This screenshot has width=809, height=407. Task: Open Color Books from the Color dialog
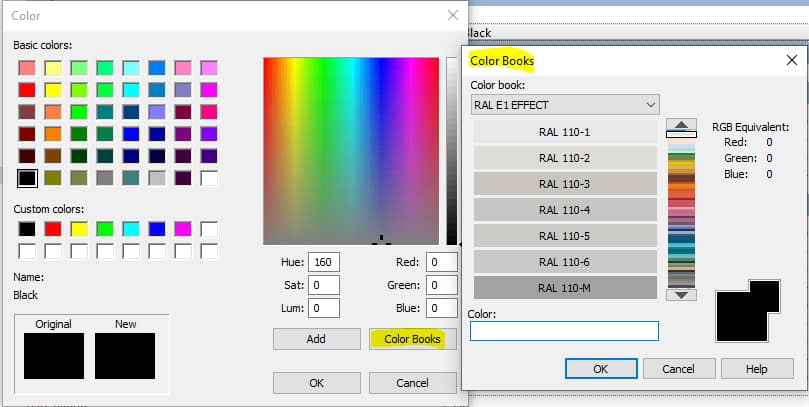pyautogui.click(x=413, y=339)
